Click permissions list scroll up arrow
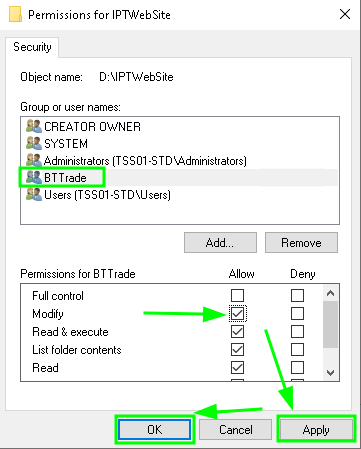This screenshot has height=449, width=361. point(330,293)
